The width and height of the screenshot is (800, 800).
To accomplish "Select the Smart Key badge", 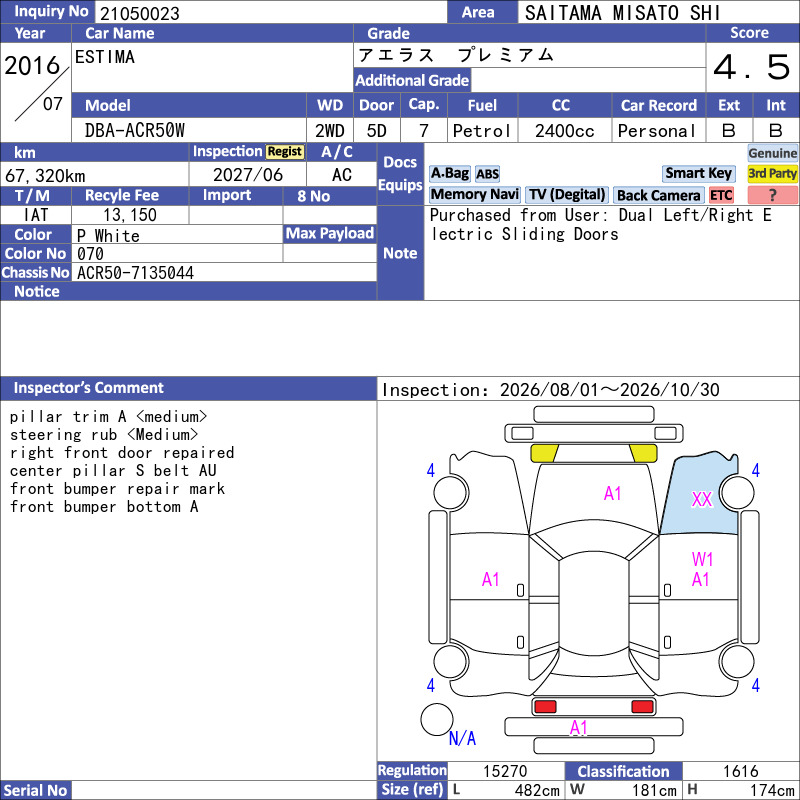I will [698, 173].
